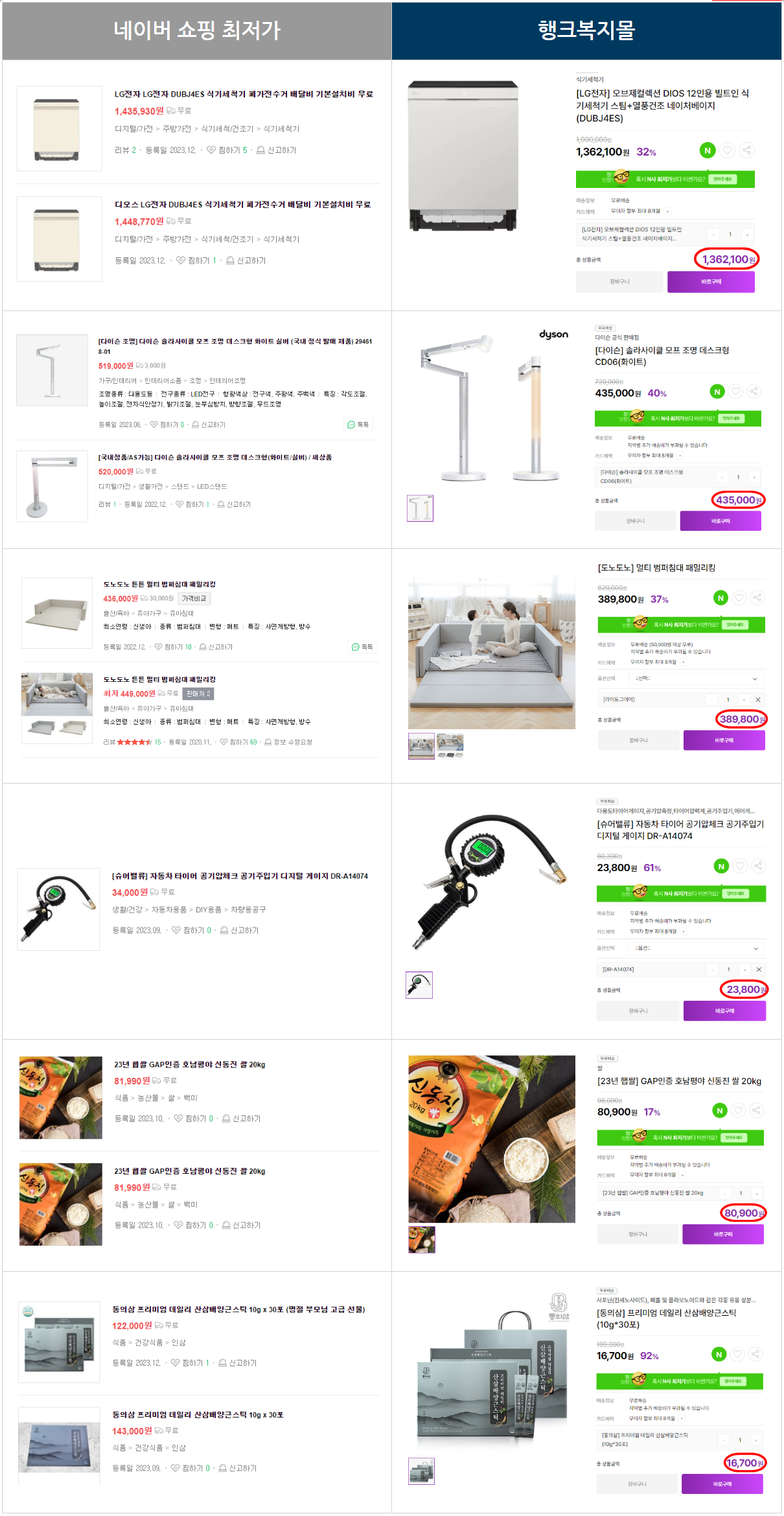784x1516 pixels.
Task: Click the heart icon for 동의삼 ginseng sticks
Action: click(x=738, y=1354)
